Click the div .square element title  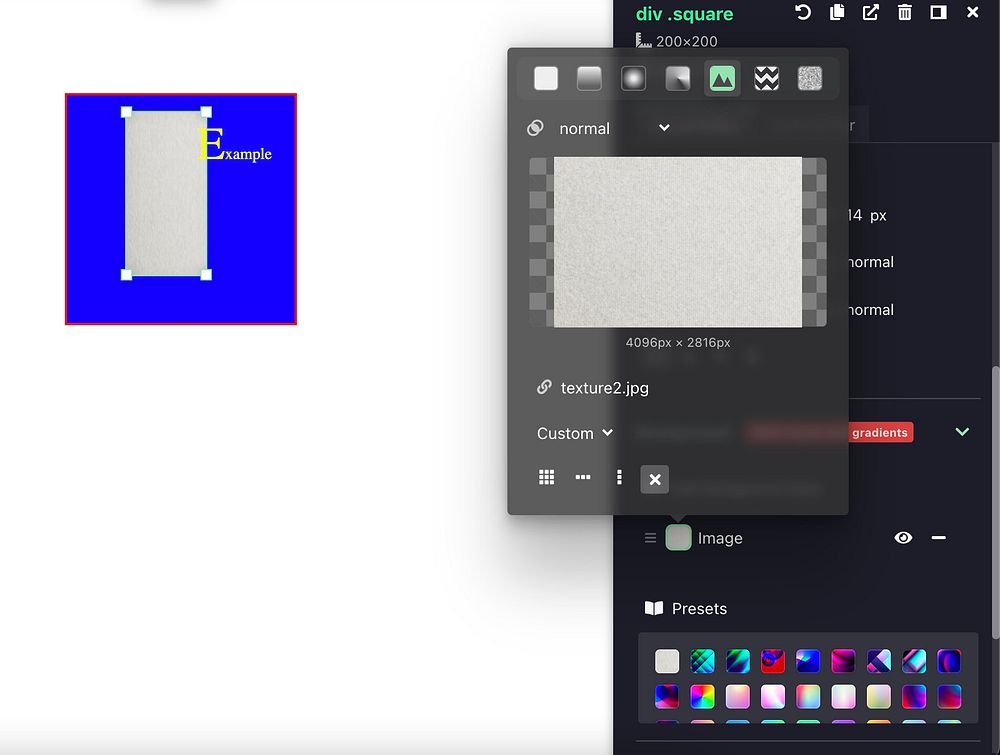point(684,14)
